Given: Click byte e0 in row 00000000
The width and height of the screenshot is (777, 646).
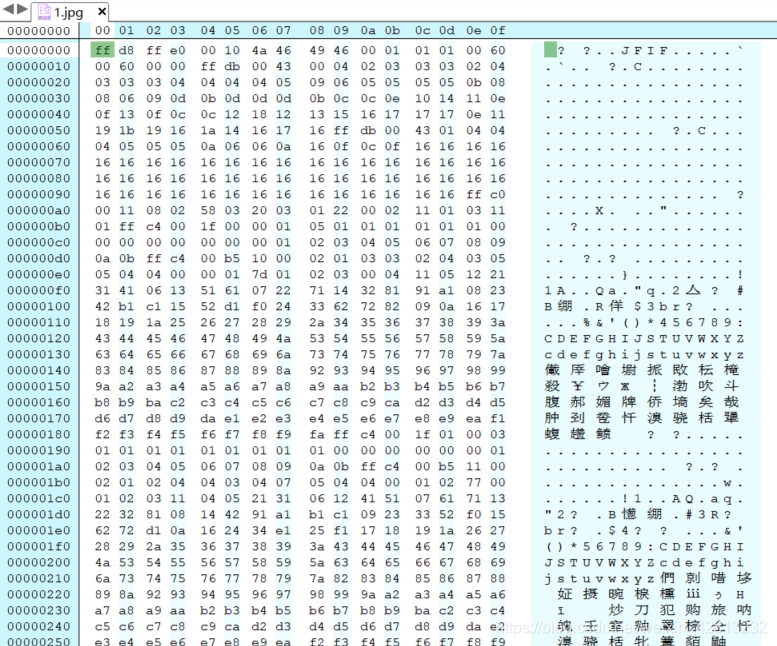Looking at the screenshot, I should (x=178, y=50).
